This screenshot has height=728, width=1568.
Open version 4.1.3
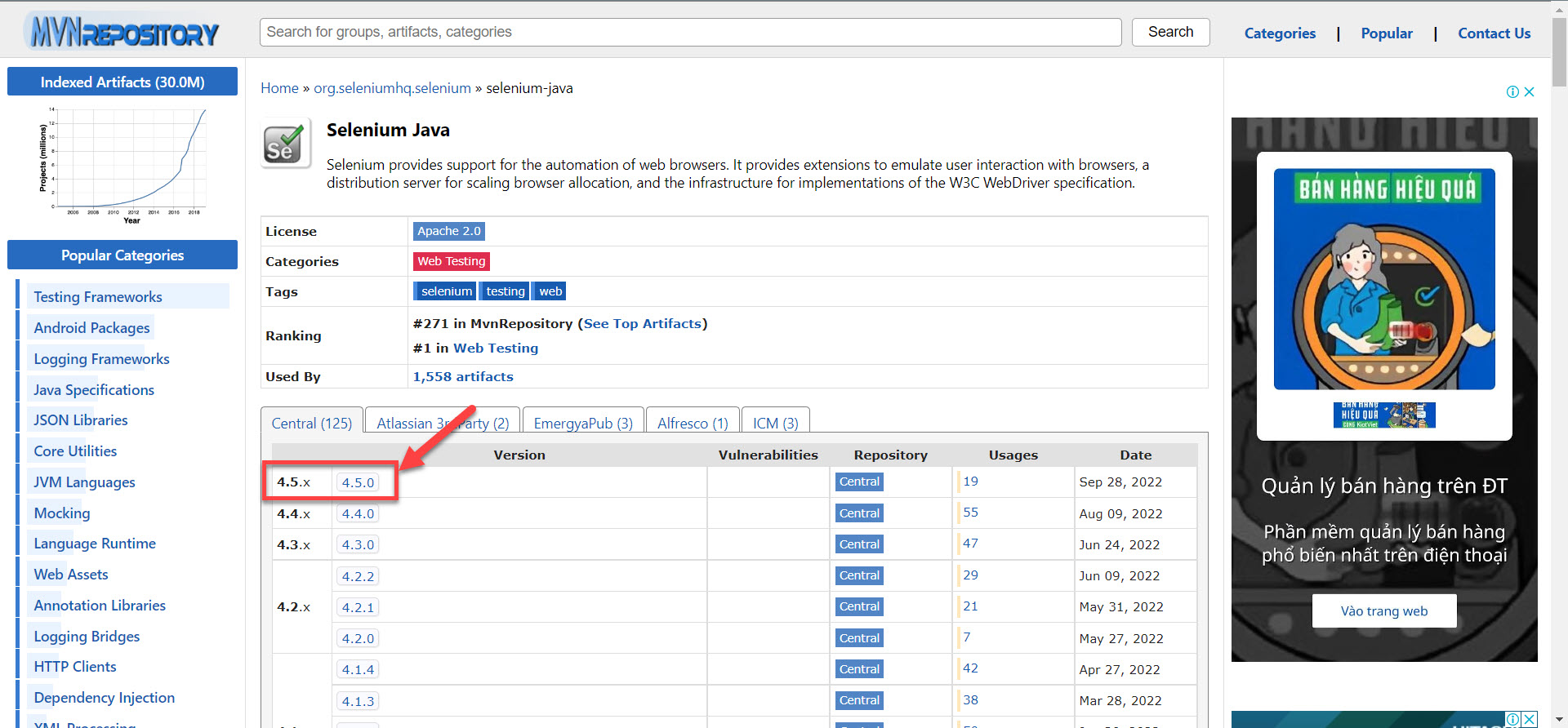tap(358, 702)
